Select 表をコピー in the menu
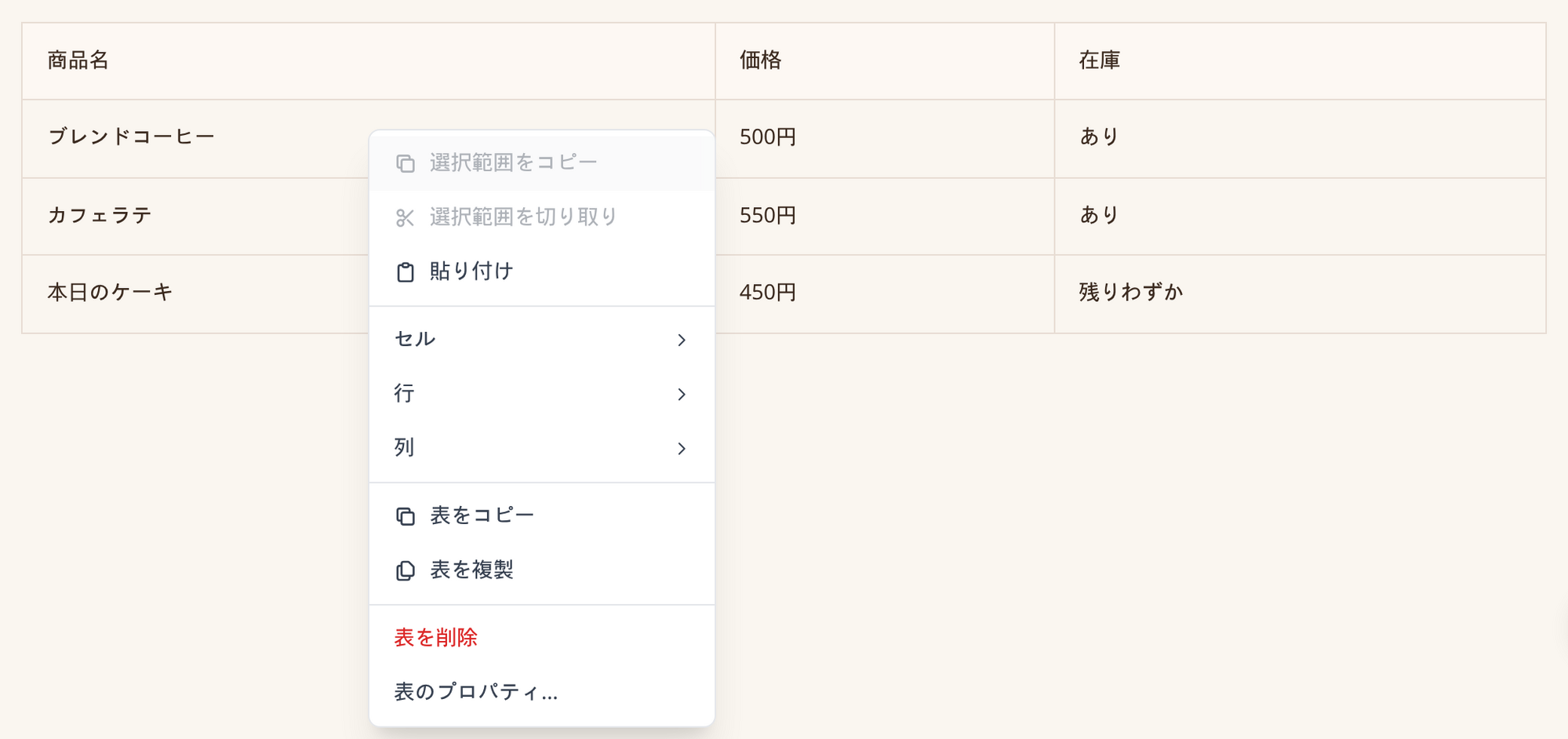 pos(542,516)
